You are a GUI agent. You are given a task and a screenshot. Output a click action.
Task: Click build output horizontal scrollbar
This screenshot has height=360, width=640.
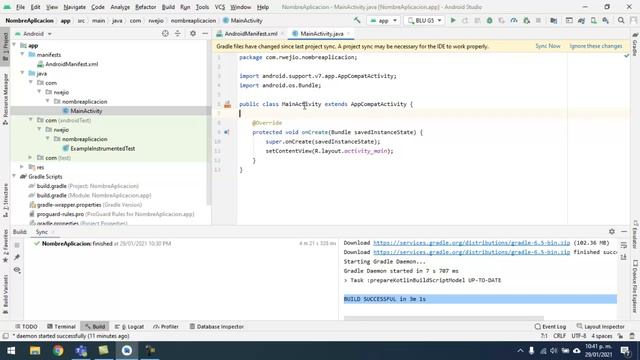pos(444,318)
